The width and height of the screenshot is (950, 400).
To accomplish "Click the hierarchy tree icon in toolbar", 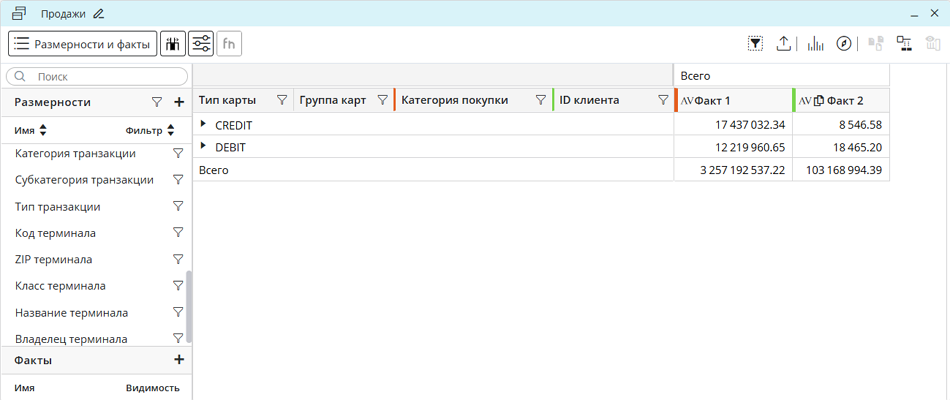I will 904,44.
